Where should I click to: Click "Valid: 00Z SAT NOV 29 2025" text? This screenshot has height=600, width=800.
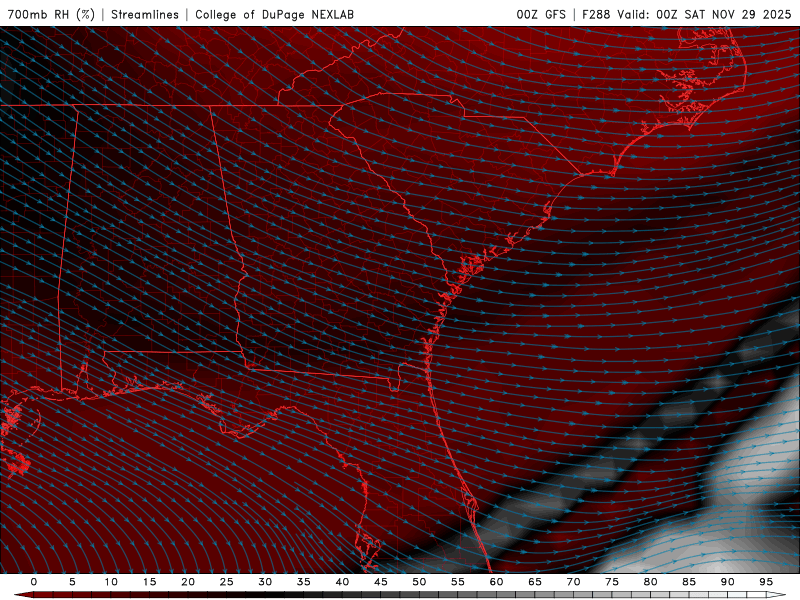click(704, 14)
